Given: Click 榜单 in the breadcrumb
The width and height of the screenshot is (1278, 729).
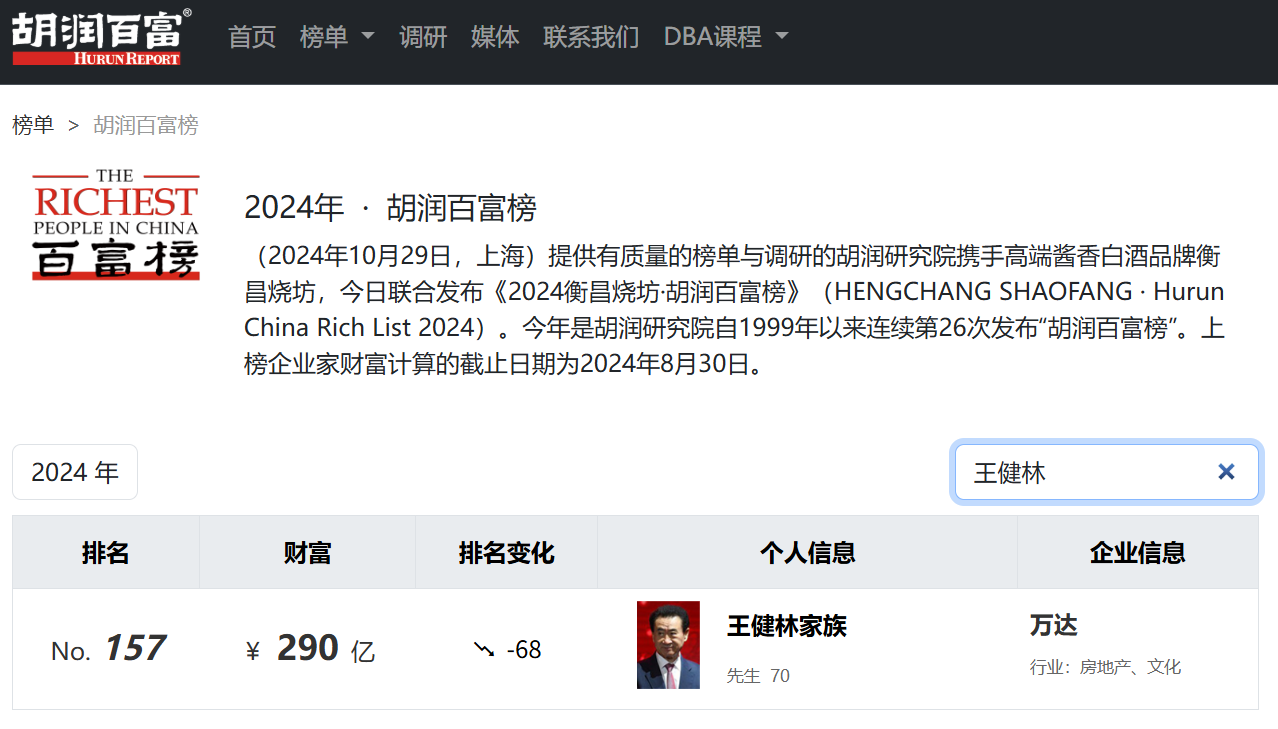Looking at the screenshot, I should [33, 125].
